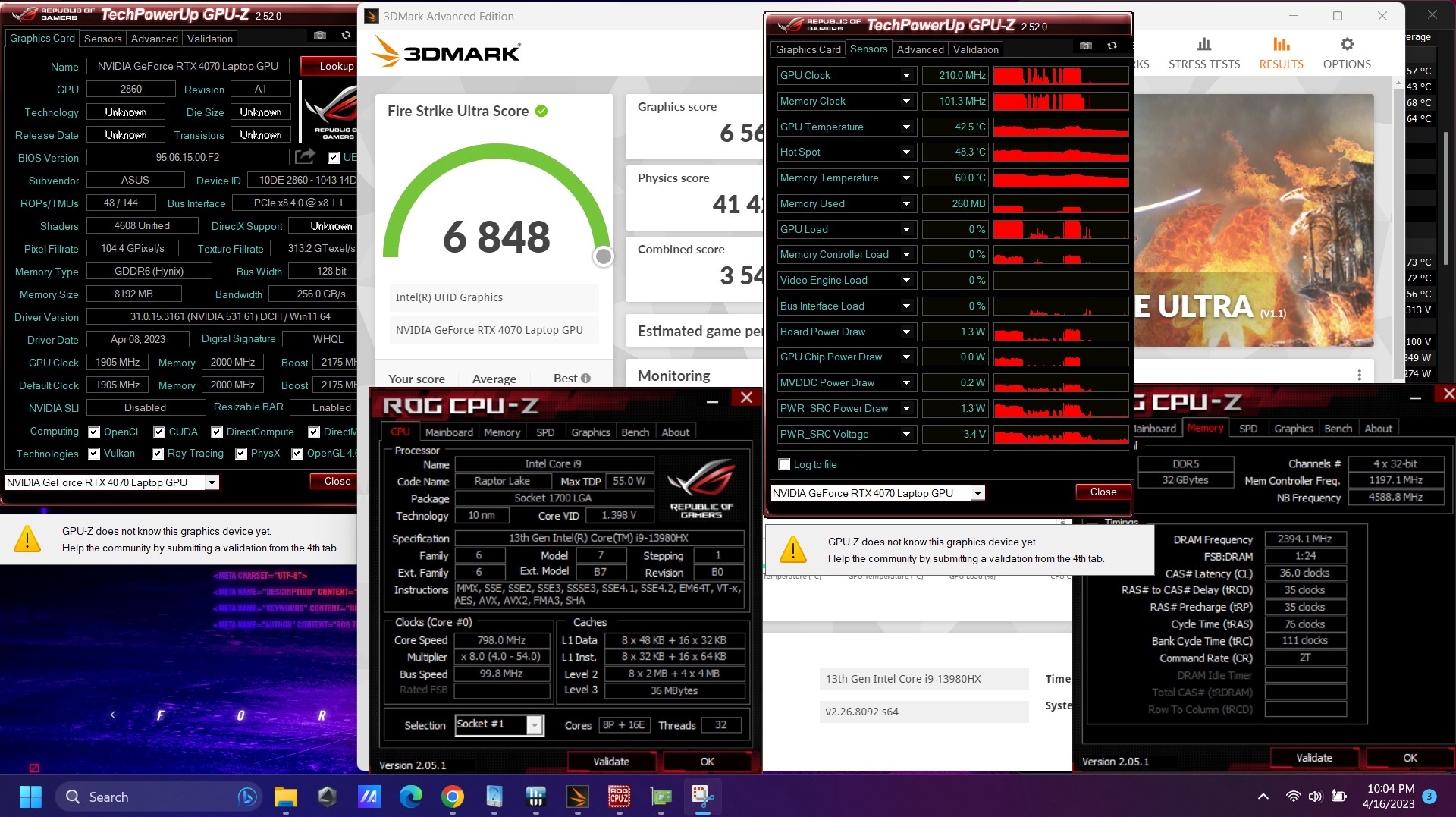Open RESULTS section in 3DMark
Viewport: 1456px width, 817px height.
click(1282, 53)
